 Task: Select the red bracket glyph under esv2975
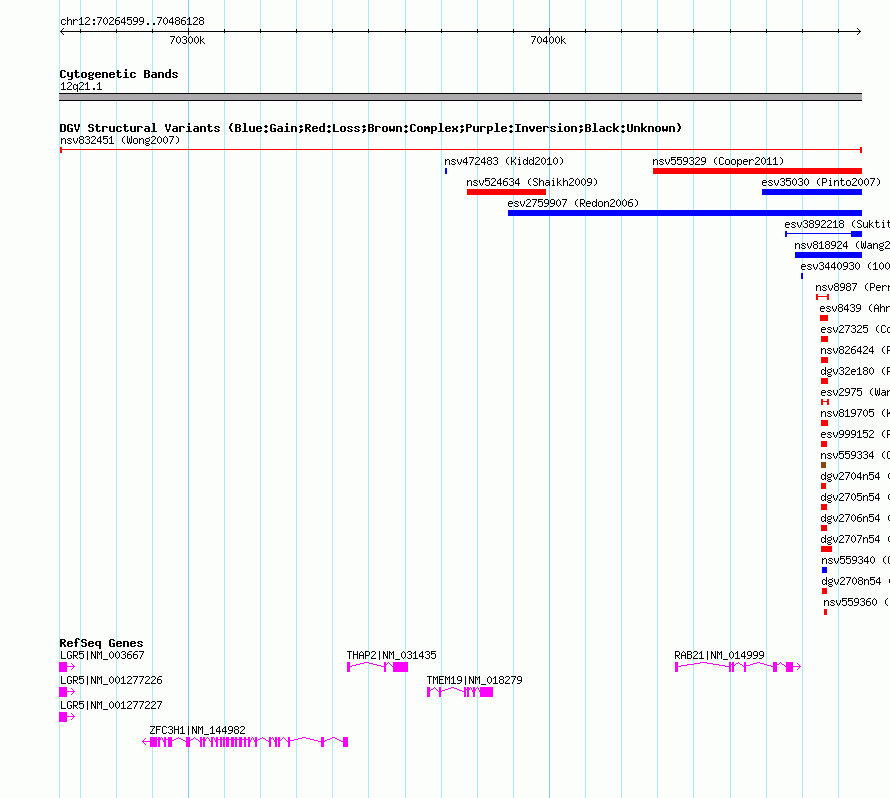[825, 402]
